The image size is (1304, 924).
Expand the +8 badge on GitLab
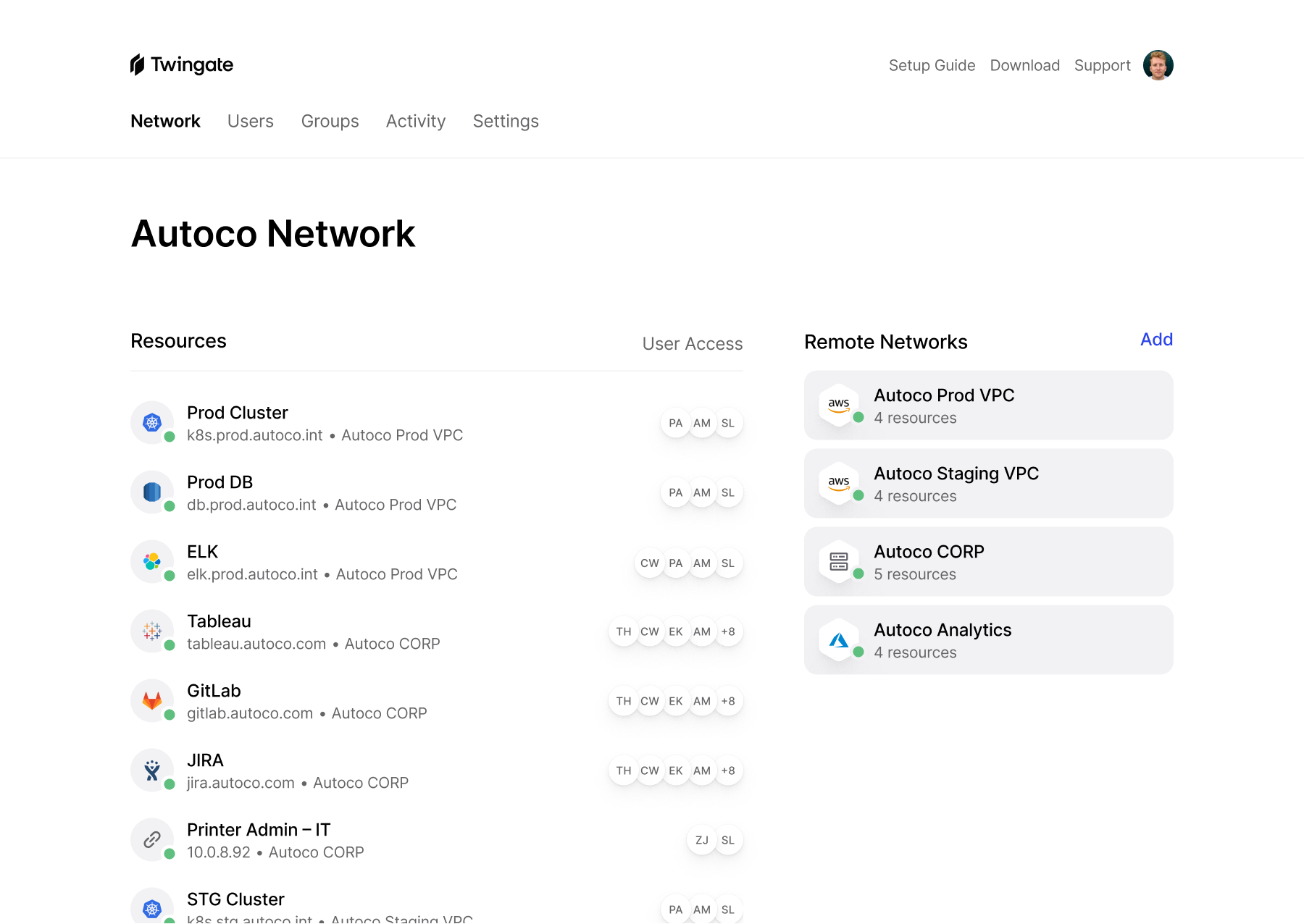tap(729, 700)
